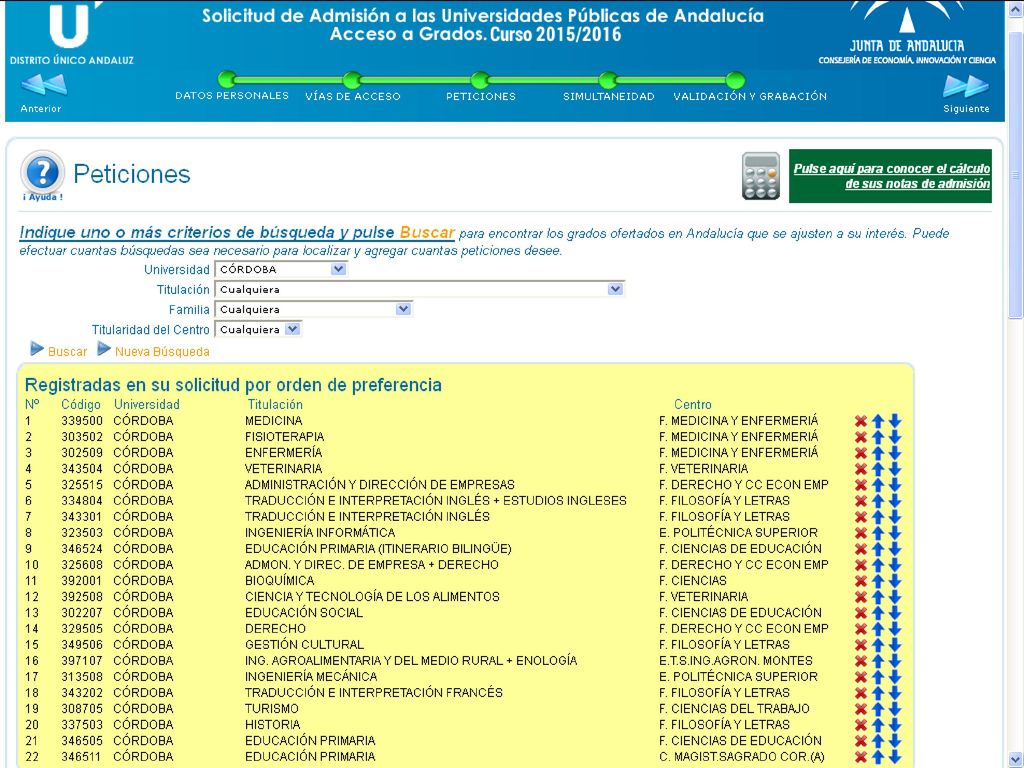Image resolution: width=1024 pixels, height=768 pixels.
Task: Select the PETICIONES step
Action: click(481, 97)
